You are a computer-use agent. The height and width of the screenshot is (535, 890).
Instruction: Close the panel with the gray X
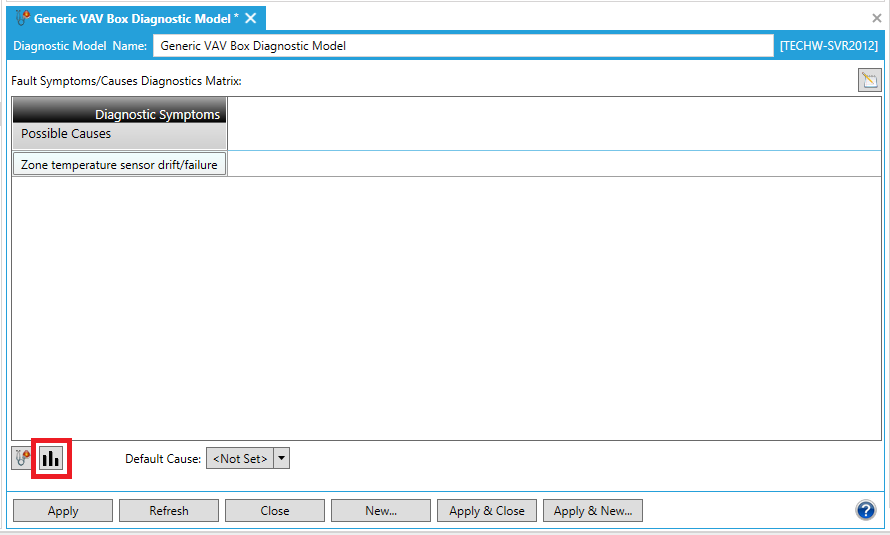pos(877,18)
